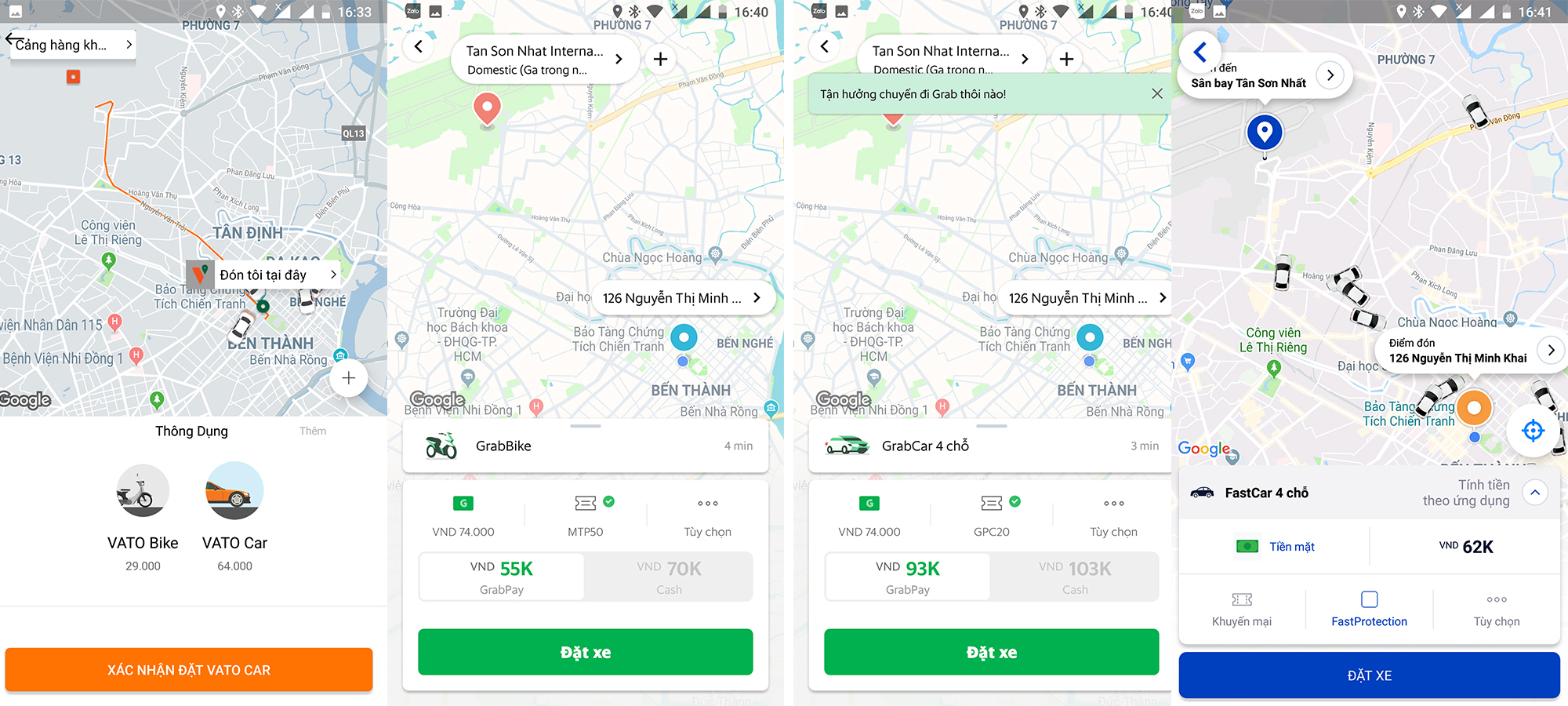This screenshot has height=706, width=1568.
Task: Select the VATO Bike scooter icon
Action: coord(143,490)
